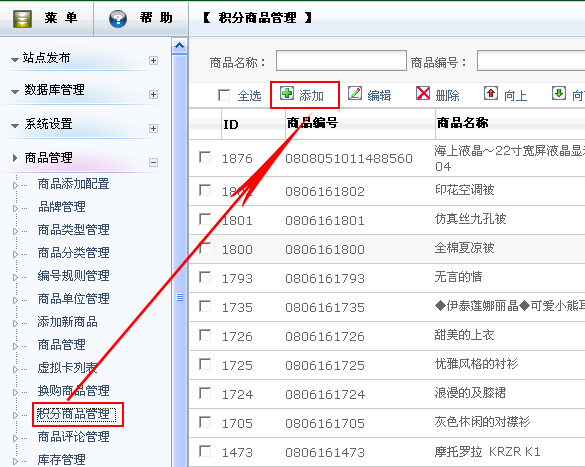Screen dimensions: 585x467
Task: Open 商品评论管理 in the sidebar
Action: [73, 437]
